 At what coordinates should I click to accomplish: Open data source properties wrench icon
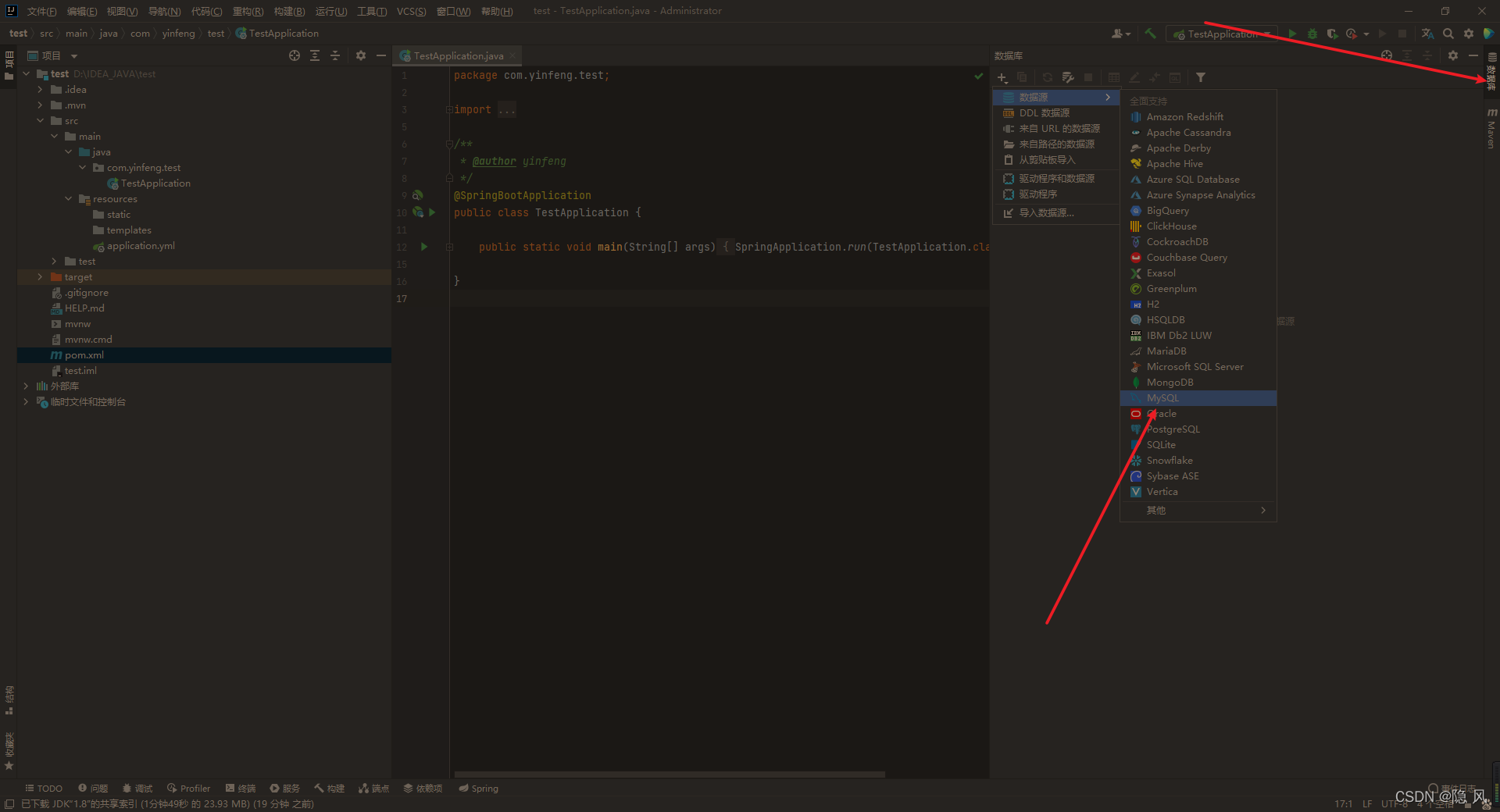[x=1067, y=77]
